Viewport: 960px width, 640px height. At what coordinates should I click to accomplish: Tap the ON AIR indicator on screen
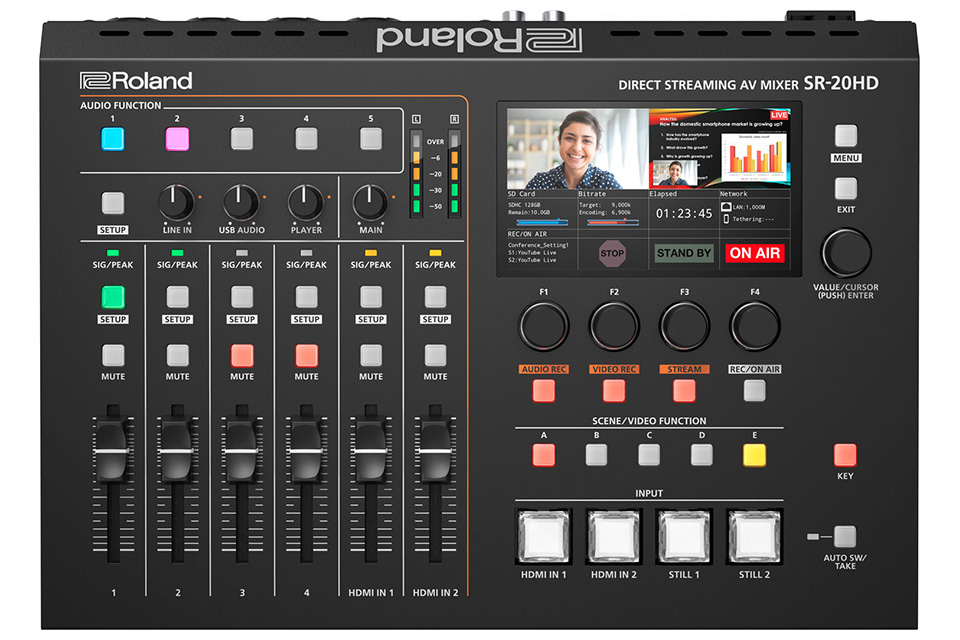755,253
